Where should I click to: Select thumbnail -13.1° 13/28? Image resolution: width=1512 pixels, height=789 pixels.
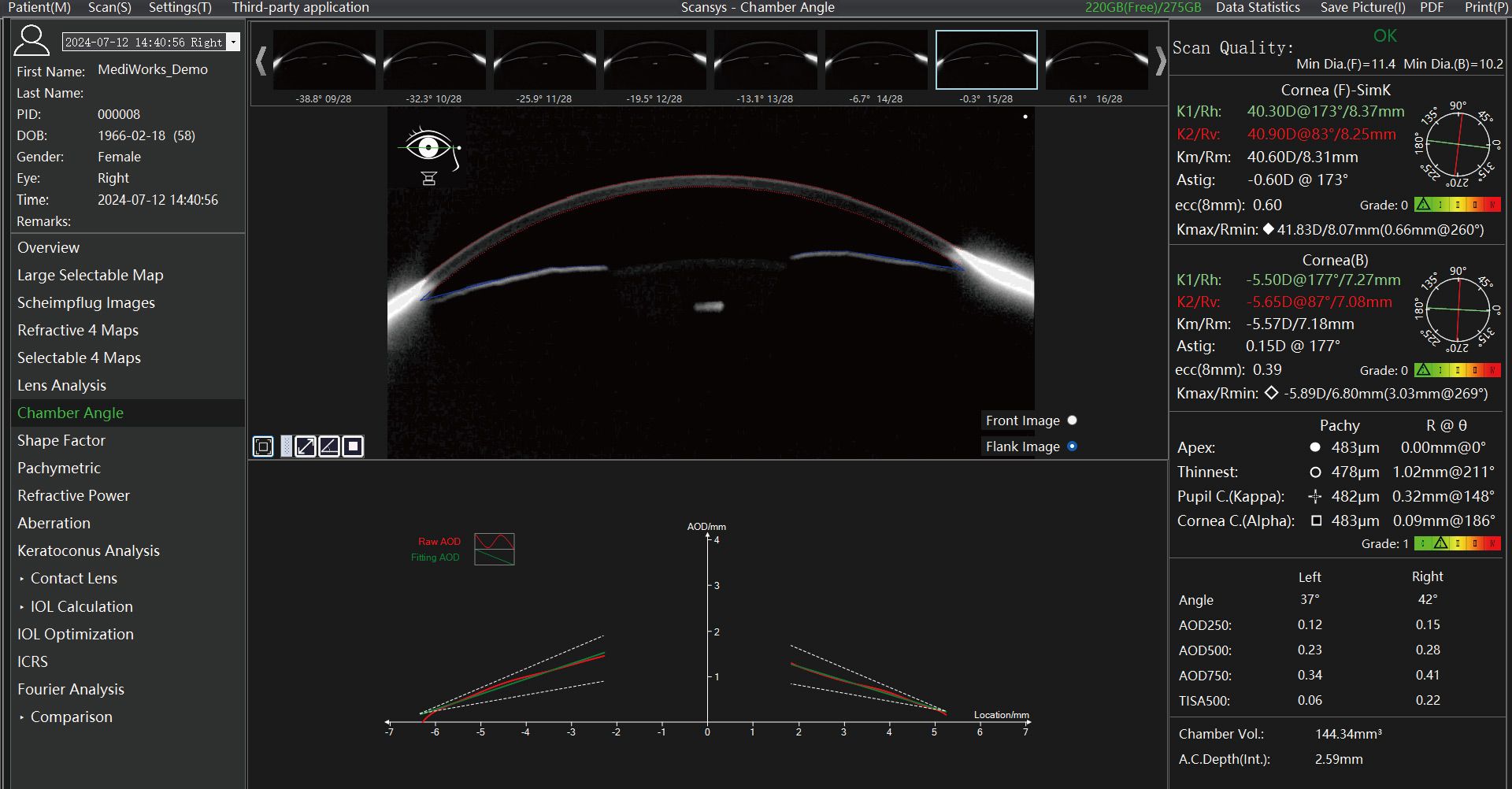(765, 61)
